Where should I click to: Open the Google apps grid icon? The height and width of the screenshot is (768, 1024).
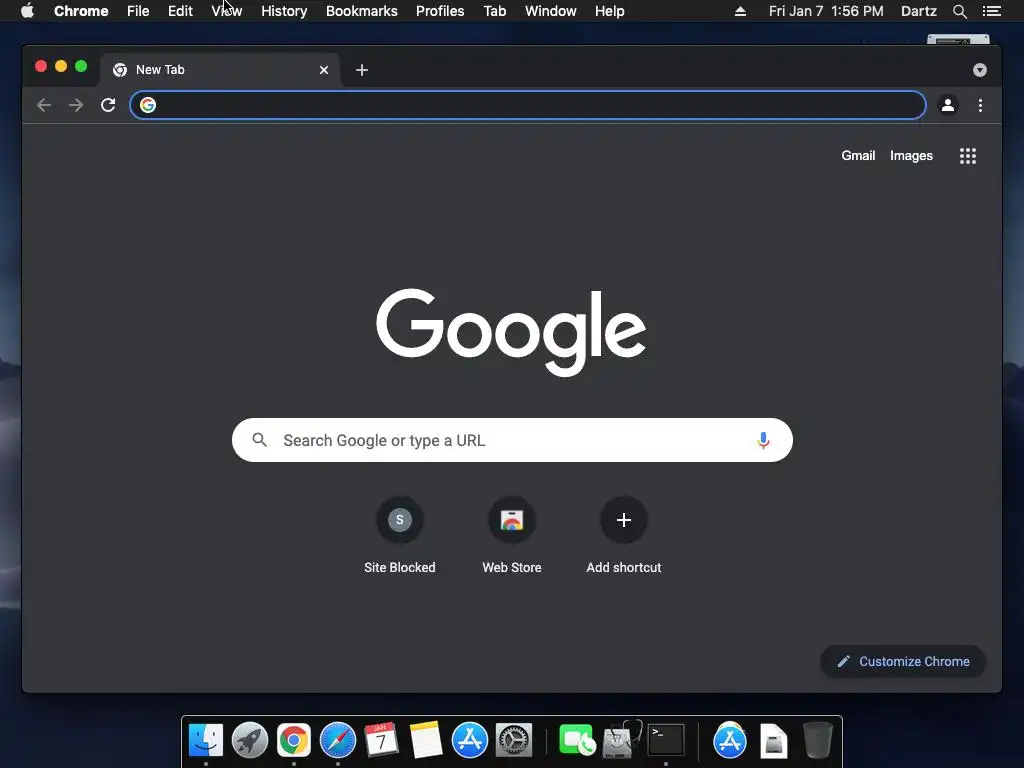[x=968, y=156]
